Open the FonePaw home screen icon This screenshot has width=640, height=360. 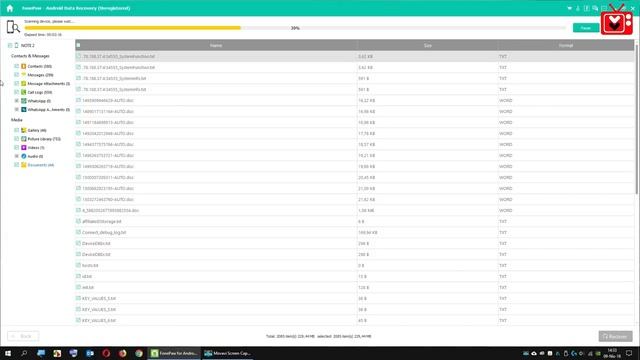[x=10, y=8]
